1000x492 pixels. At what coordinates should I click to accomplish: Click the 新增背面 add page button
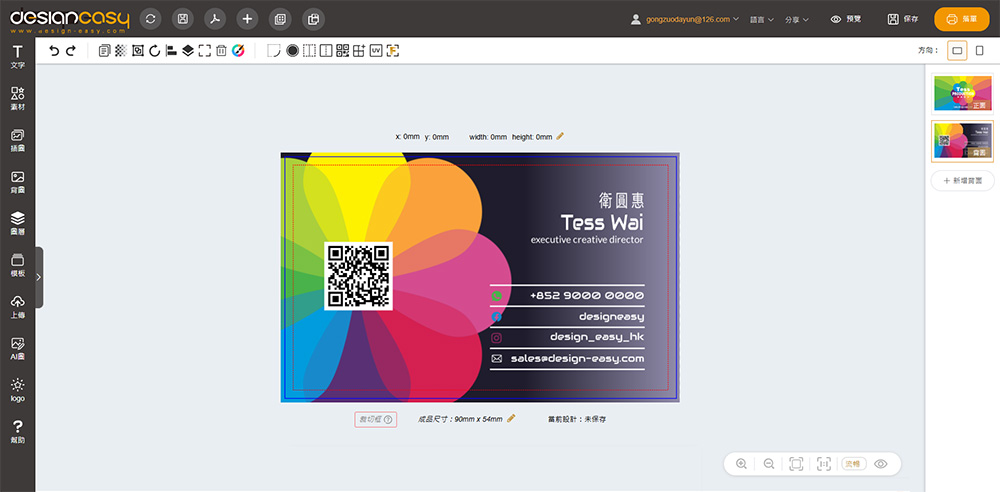pyautogui.click(x=962, y=181)
